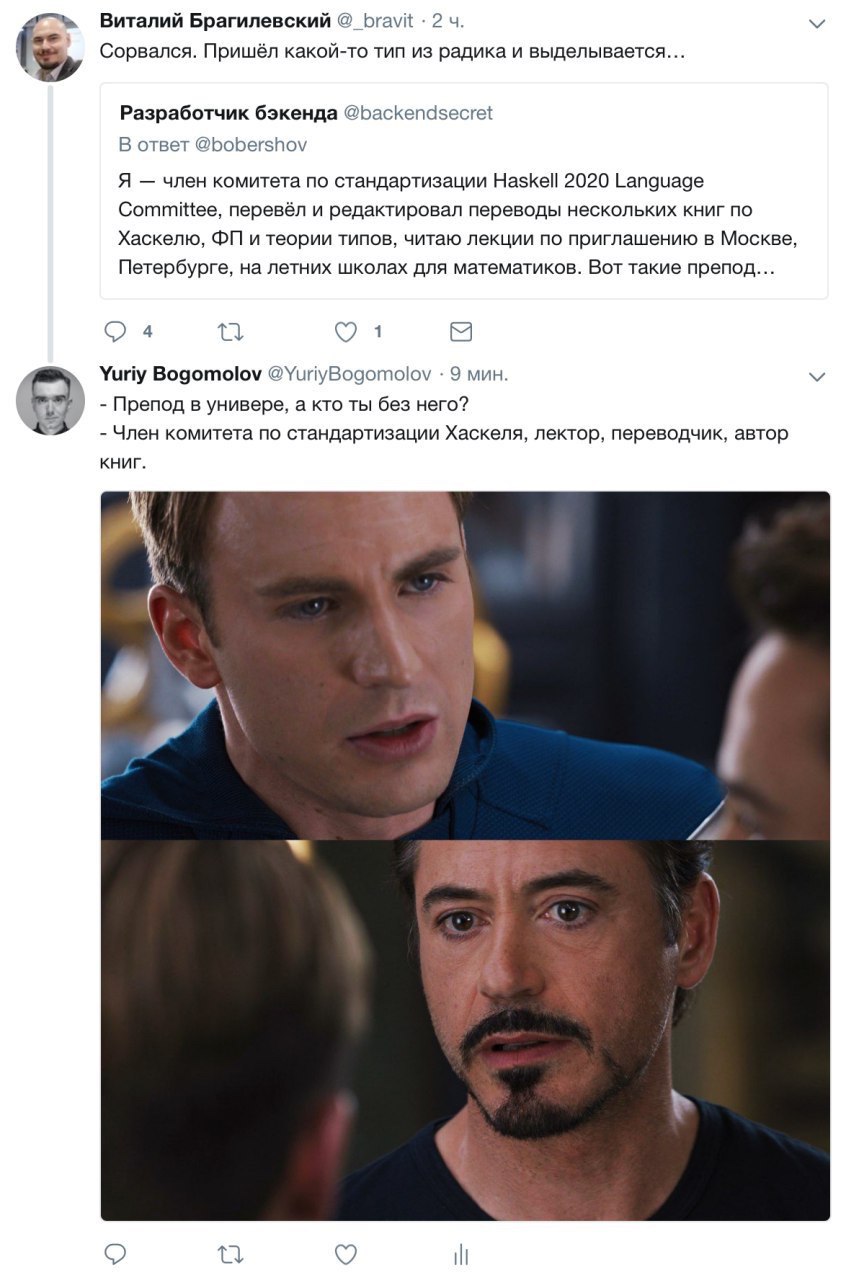Click the Виталий Брагилевский display name
The image size is (846, 1280).
pyautogui.click(x=215, y=21)
